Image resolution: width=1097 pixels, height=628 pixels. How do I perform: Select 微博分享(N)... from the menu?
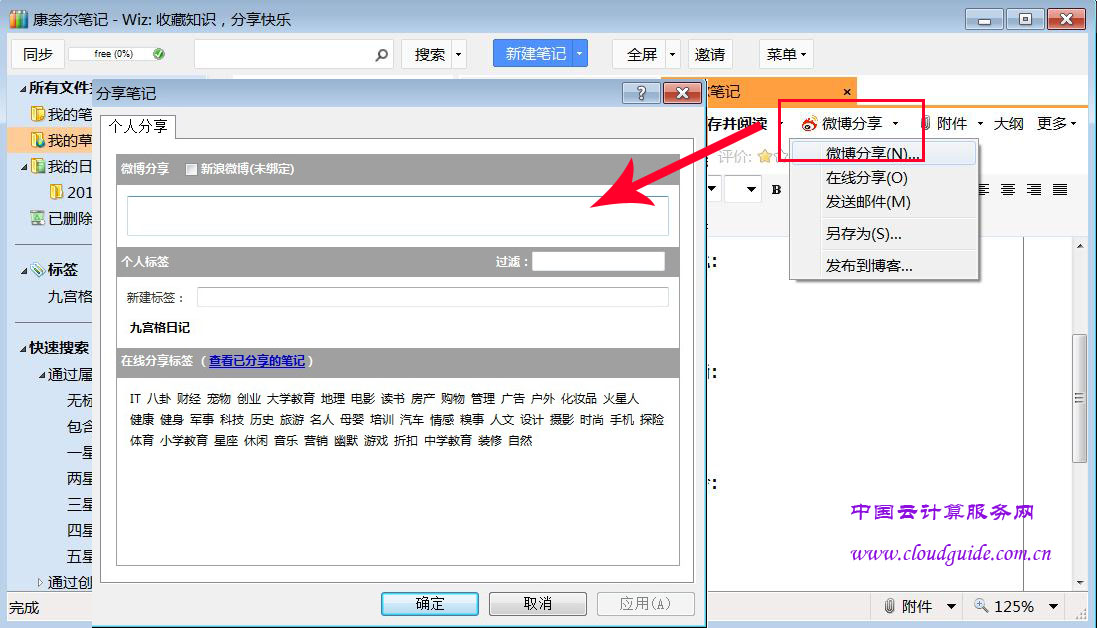tap(884, 153)
